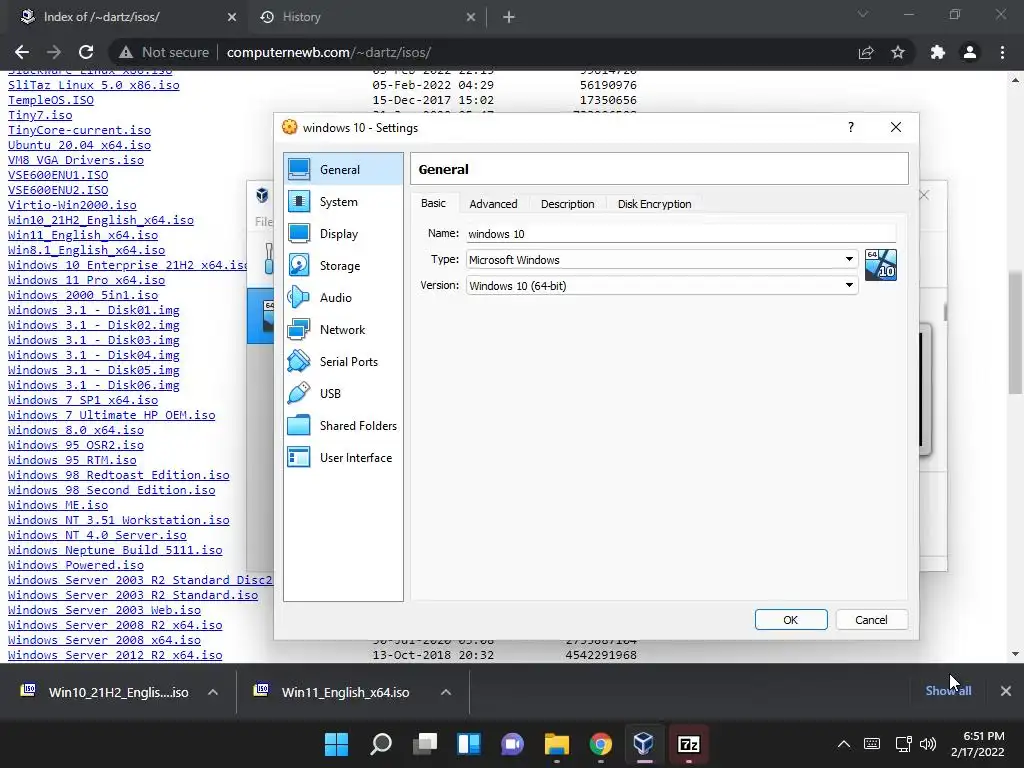Click the Windows 10 OS type icon
The height and width of the screenshot is (768, 1024).
[x=880, y=264]
